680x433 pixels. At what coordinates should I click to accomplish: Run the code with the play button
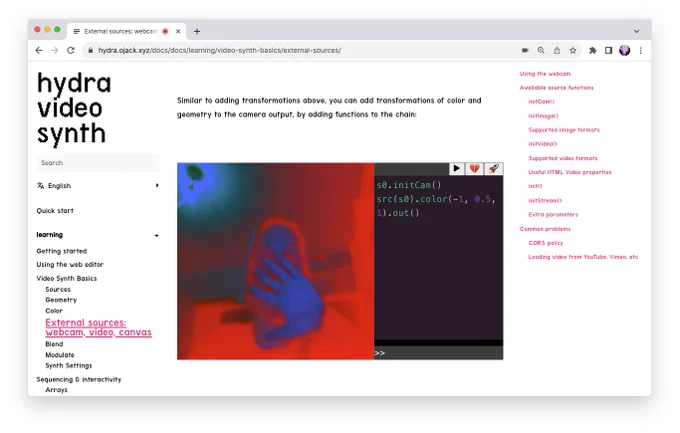tap(456, 168)
